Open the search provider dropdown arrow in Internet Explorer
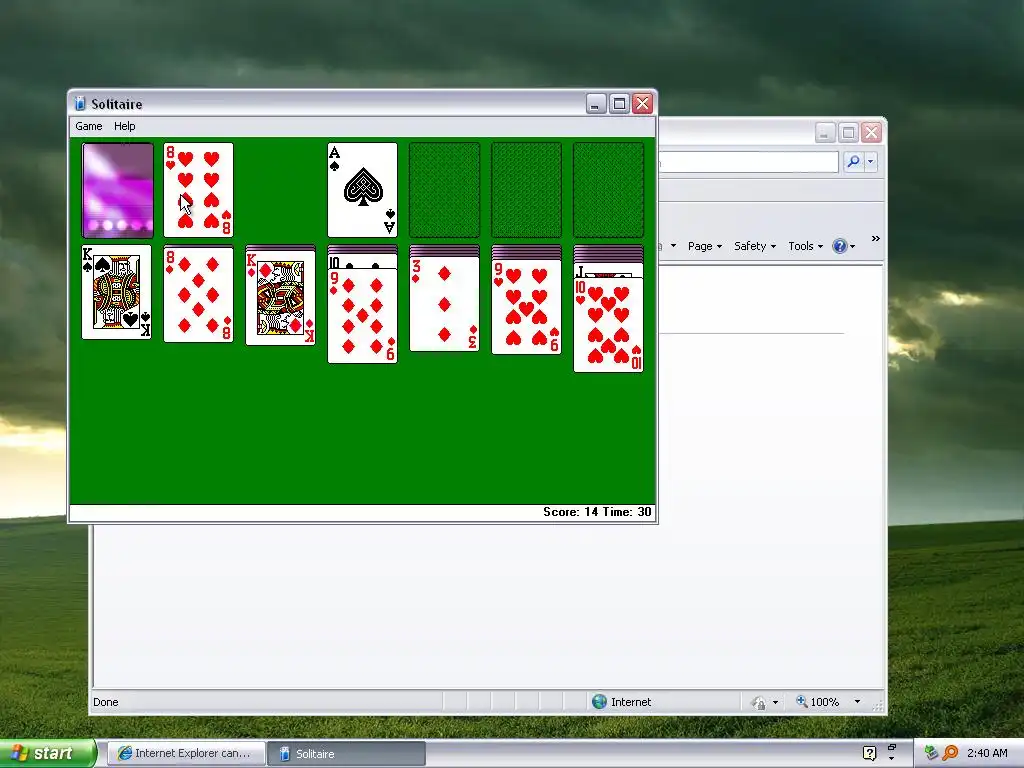This screenshot has height=768, width=1024. (871, 161)
